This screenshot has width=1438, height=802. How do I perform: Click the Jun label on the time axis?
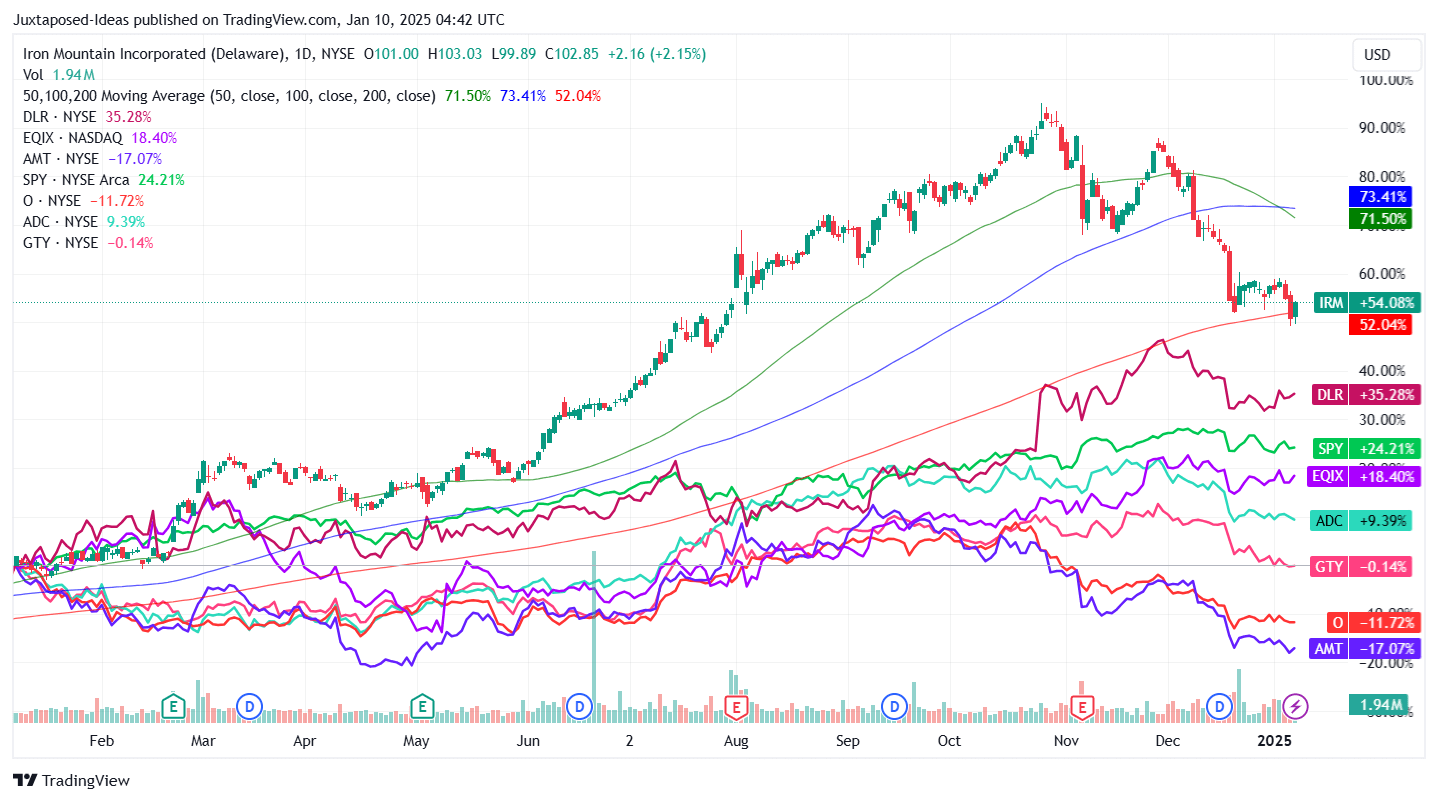click(x=529, y=741)
